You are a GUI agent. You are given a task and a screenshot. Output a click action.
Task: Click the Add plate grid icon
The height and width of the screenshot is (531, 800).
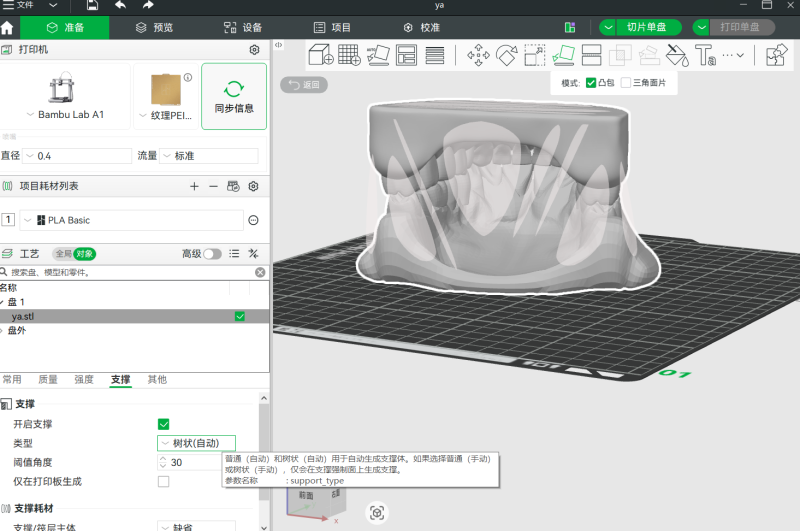pos(349,55)
